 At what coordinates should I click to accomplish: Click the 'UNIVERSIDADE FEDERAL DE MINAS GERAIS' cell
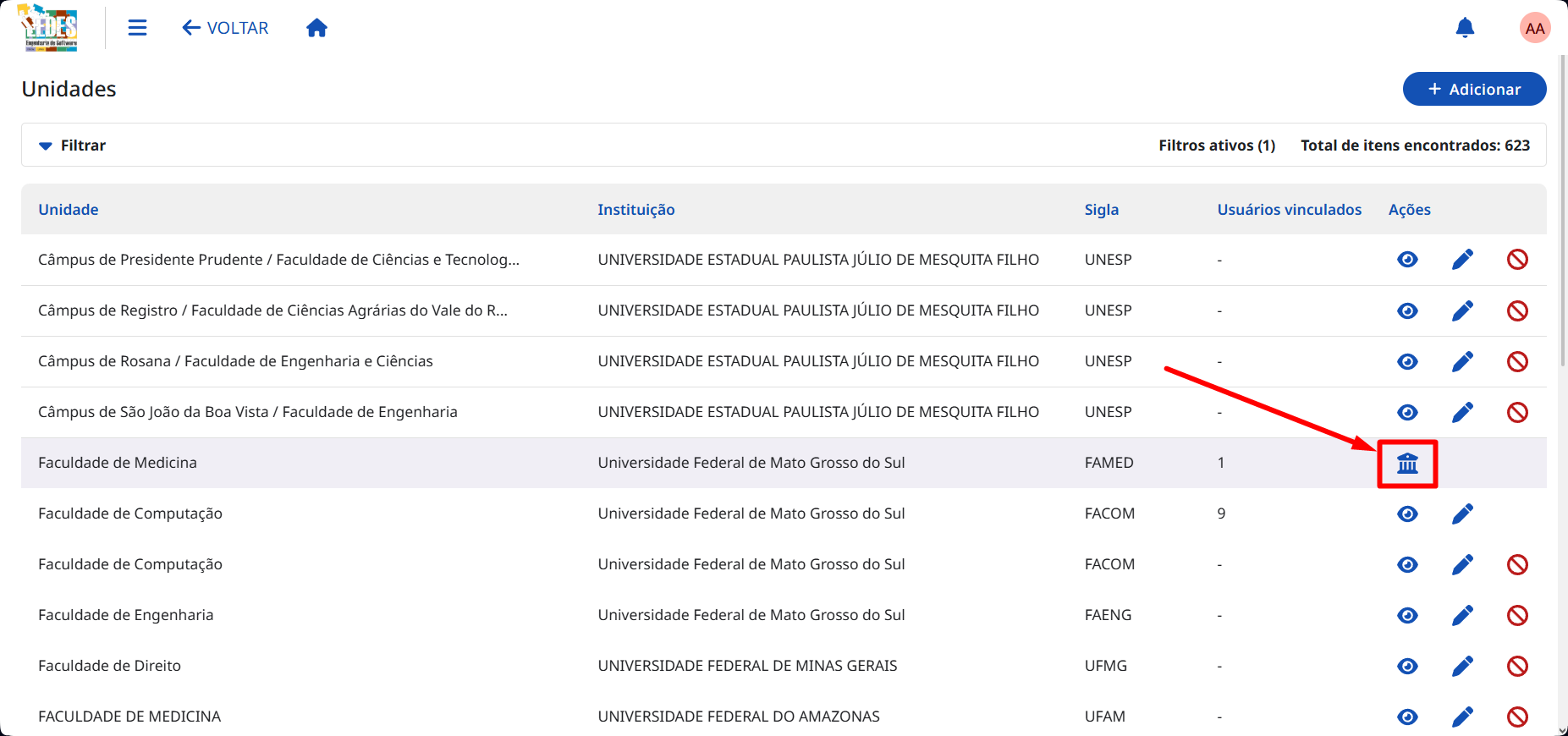click(x=747, y=666)
